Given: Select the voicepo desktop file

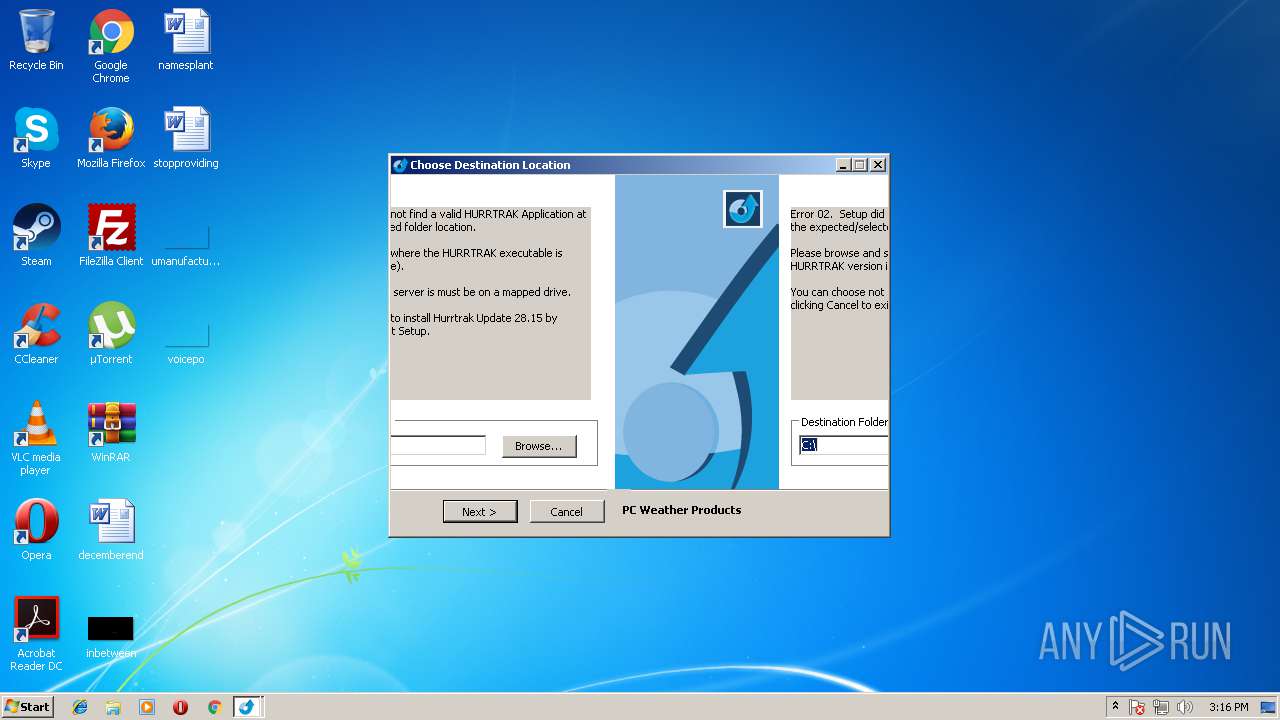Looking at the screenshot, I should point(186,343).
